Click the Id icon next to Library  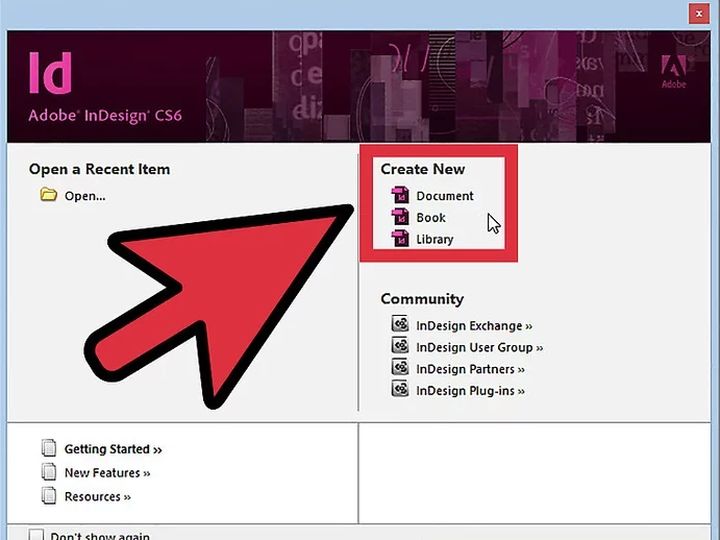400,239
